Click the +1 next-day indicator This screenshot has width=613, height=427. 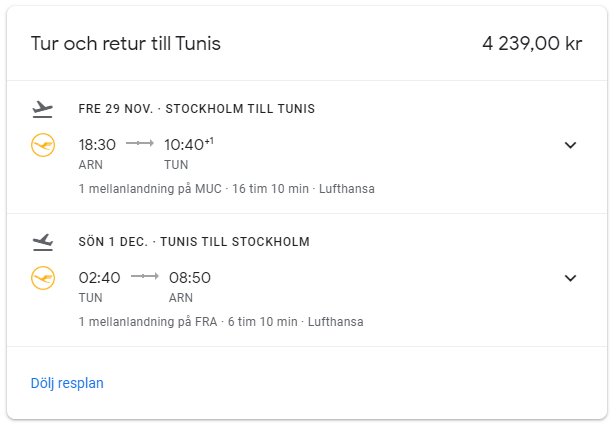209,140
